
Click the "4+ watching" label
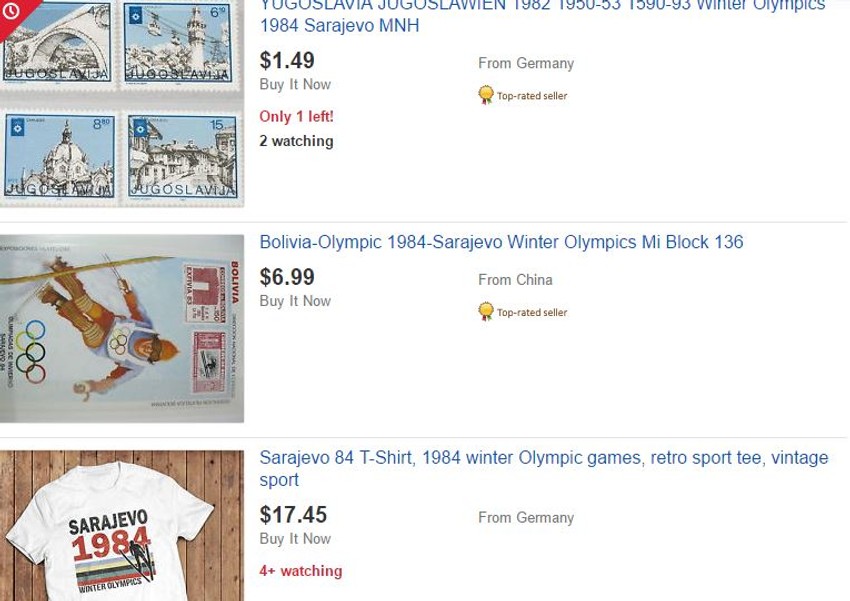(300, 571)
